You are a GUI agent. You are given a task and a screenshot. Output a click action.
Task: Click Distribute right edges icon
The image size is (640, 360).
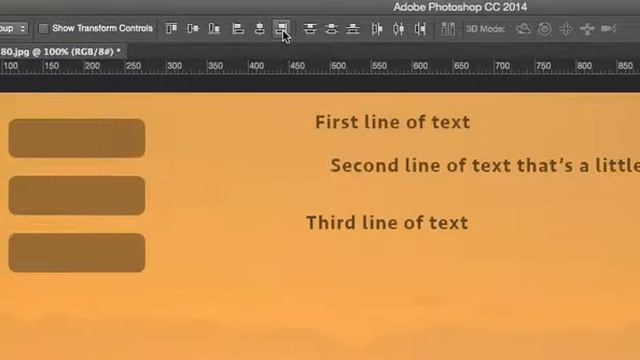[x=420, y=29]
